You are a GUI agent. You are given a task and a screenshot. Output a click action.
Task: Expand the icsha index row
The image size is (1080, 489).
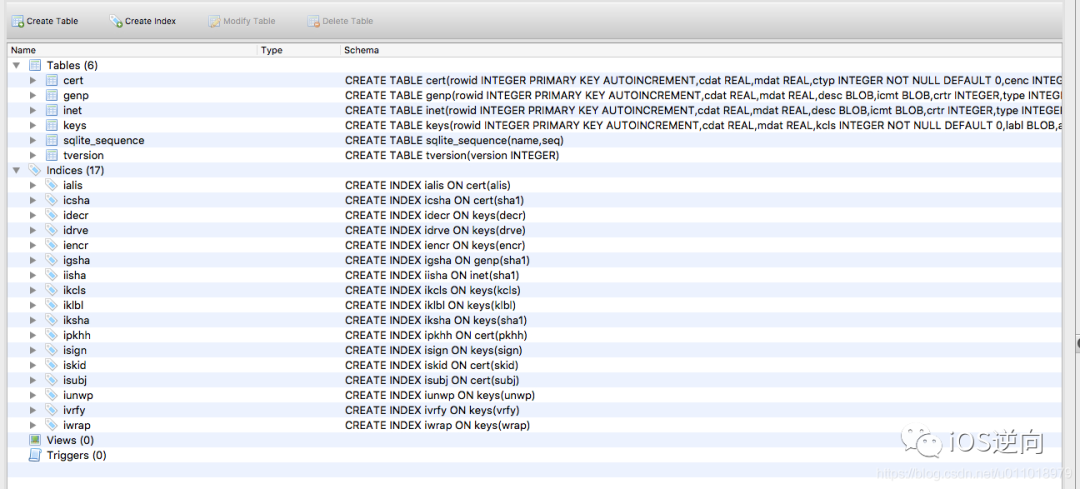click(x=33, y=200)
